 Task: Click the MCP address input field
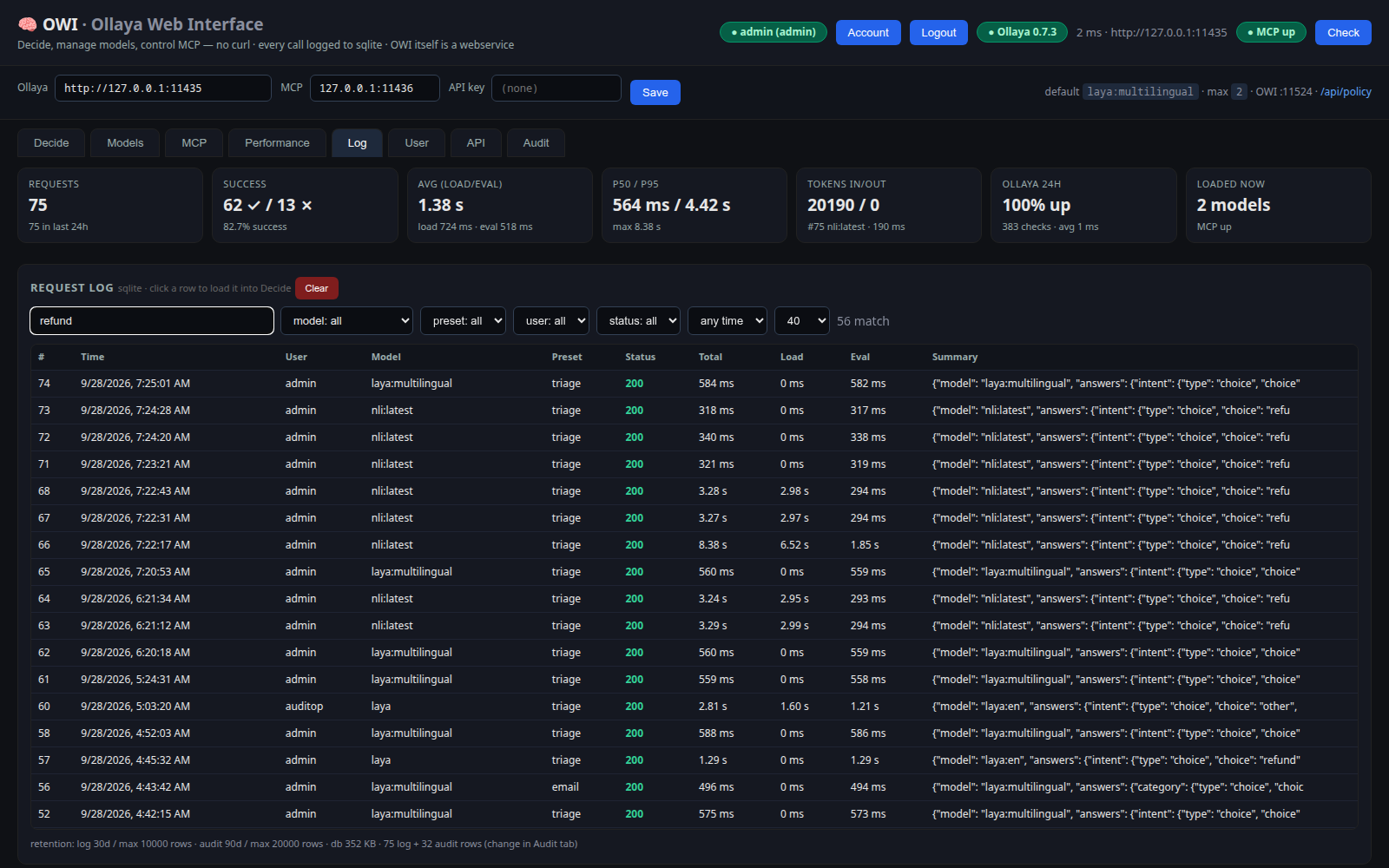375,89
